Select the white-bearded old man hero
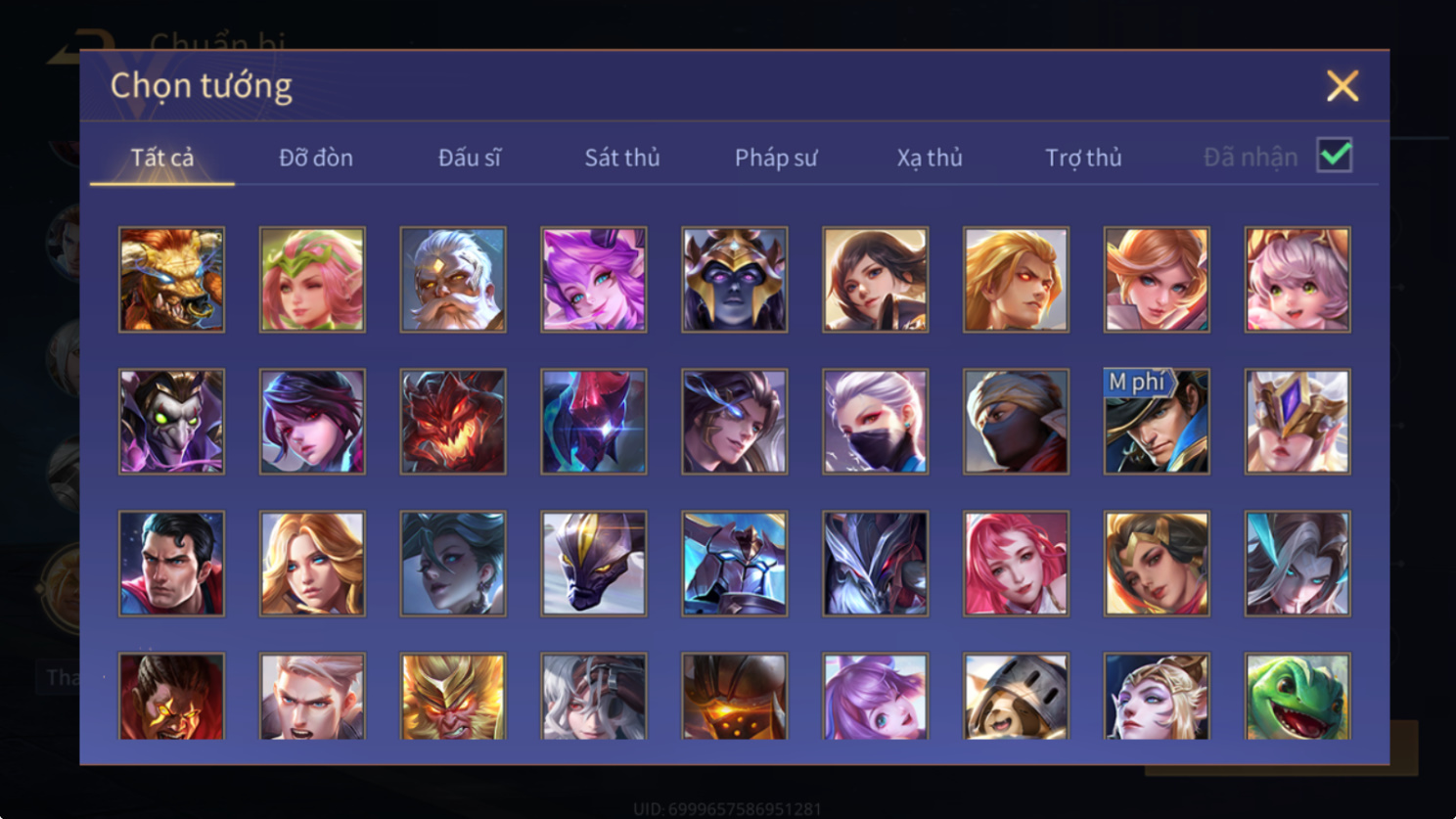Screen dimensions: 1456x819 [453, 280]
